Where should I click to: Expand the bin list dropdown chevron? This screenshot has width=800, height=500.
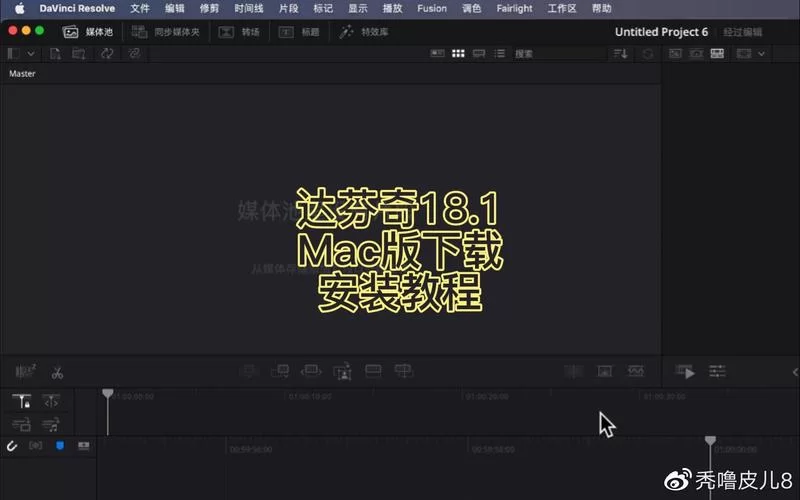pos(31,54)
